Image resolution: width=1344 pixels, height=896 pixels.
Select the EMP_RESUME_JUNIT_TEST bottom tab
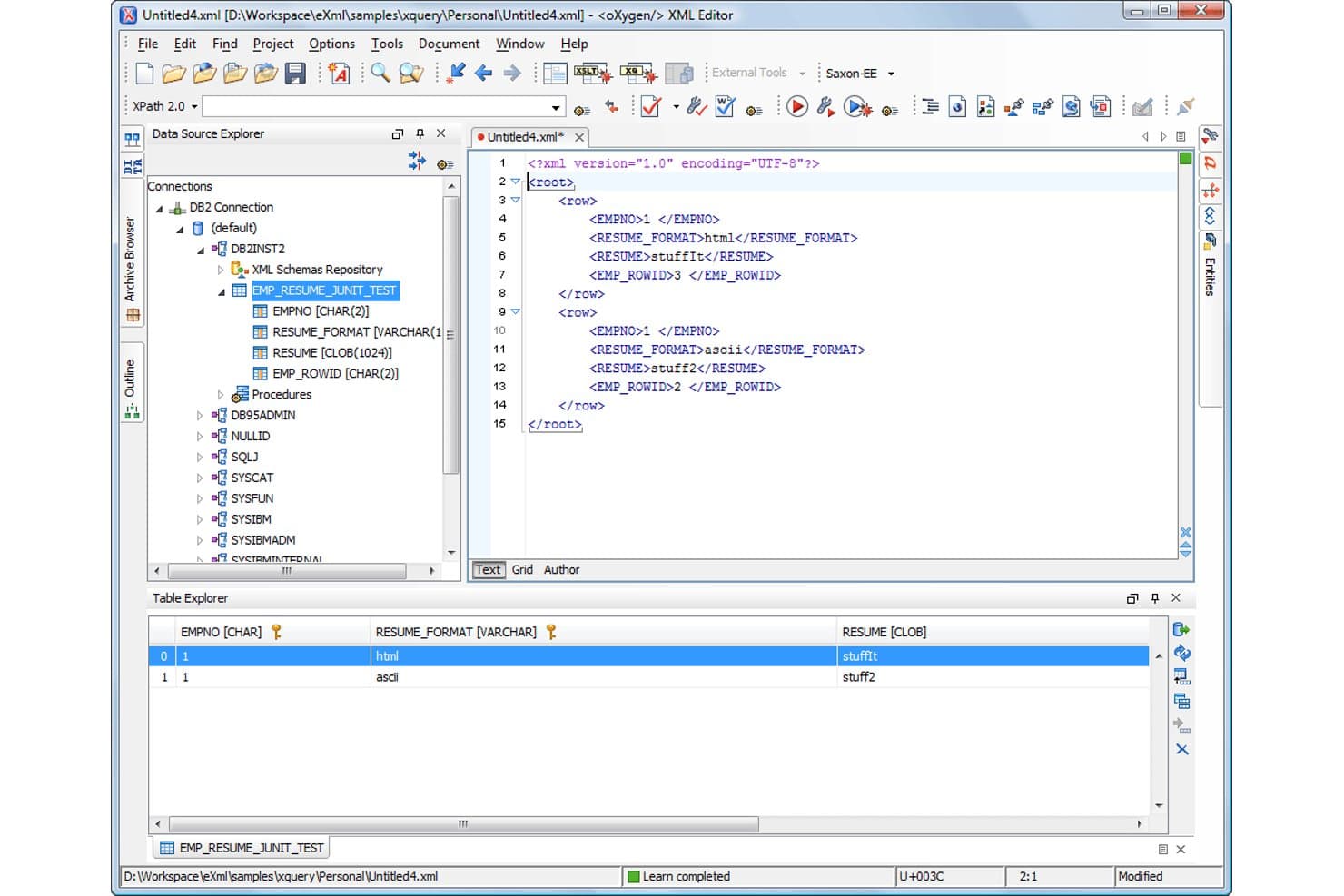point(242,848)
